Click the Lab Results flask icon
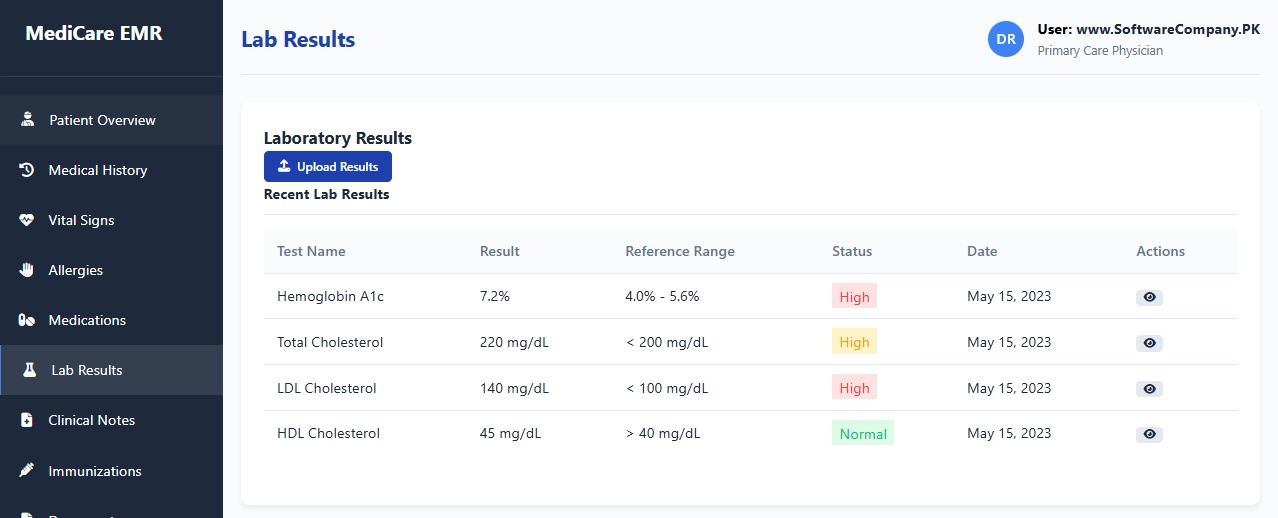This screenshot has height=518, width=1278. tap(30, 370)
